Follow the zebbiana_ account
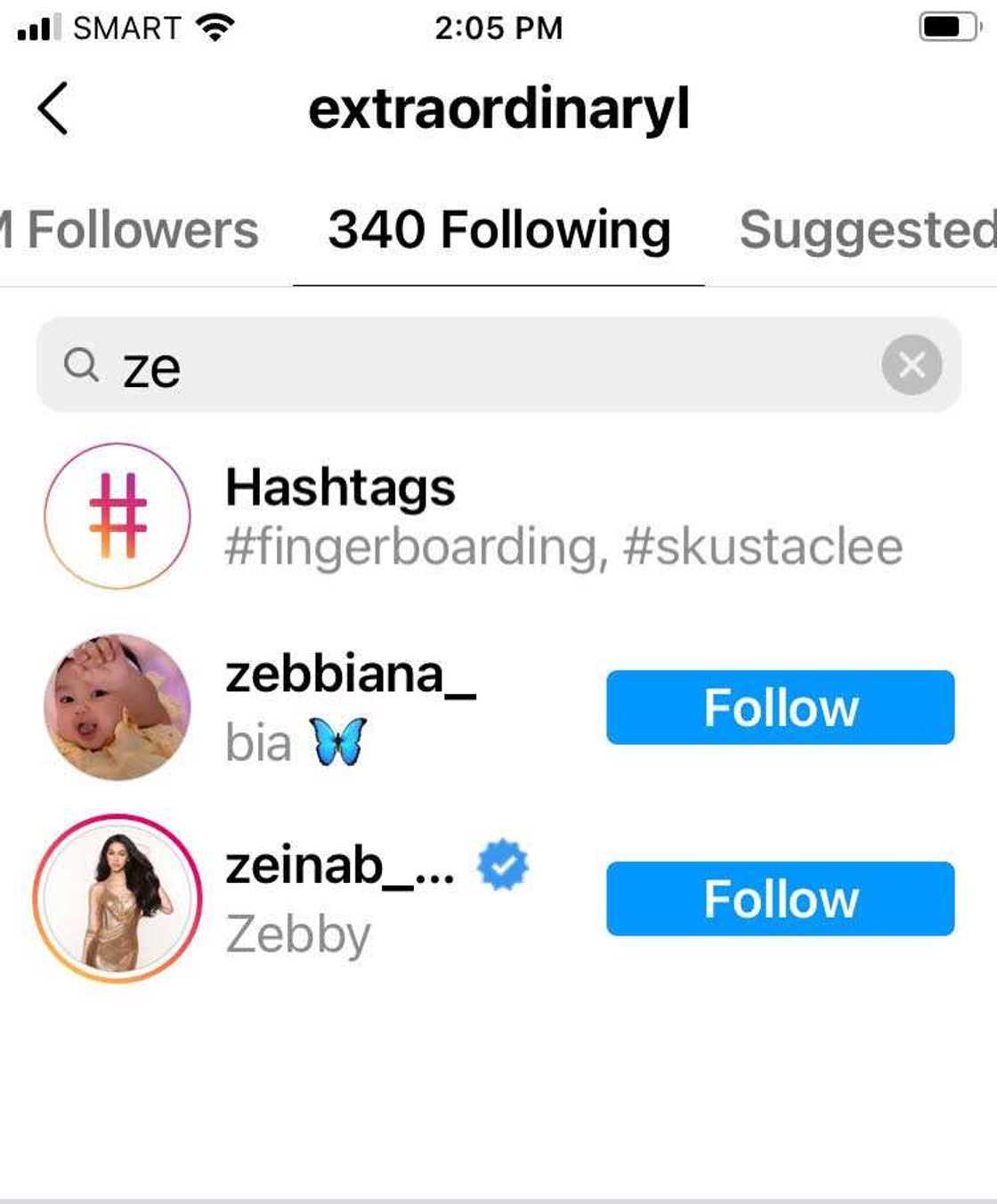Viewport: 997px width, 1204px height. pos(780,707)
